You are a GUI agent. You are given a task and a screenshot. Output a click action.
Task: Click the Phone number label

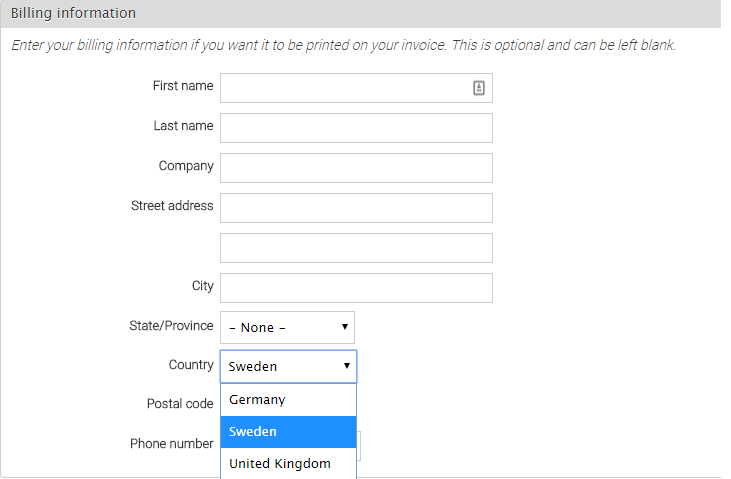coord(172,443)
